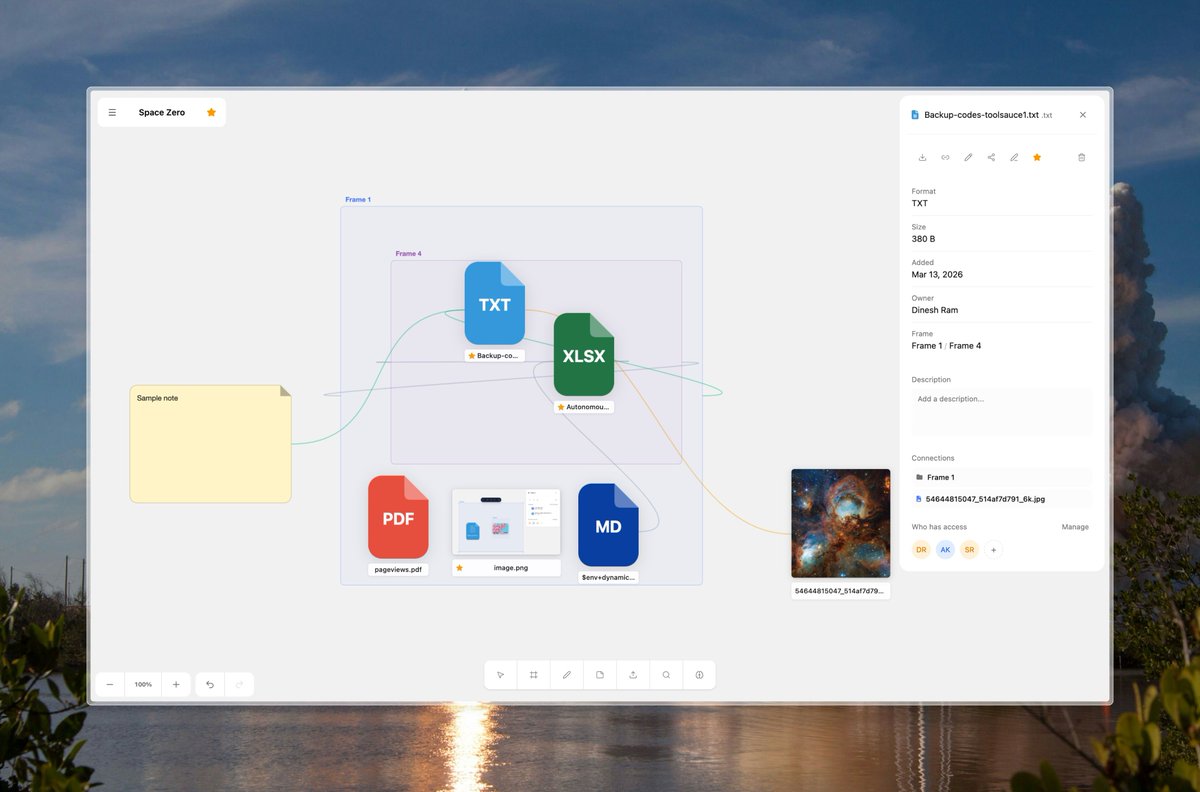Click the Dinesh Ram owner name
Viewport: 1200px width, 792px height.
click(935, 310)
